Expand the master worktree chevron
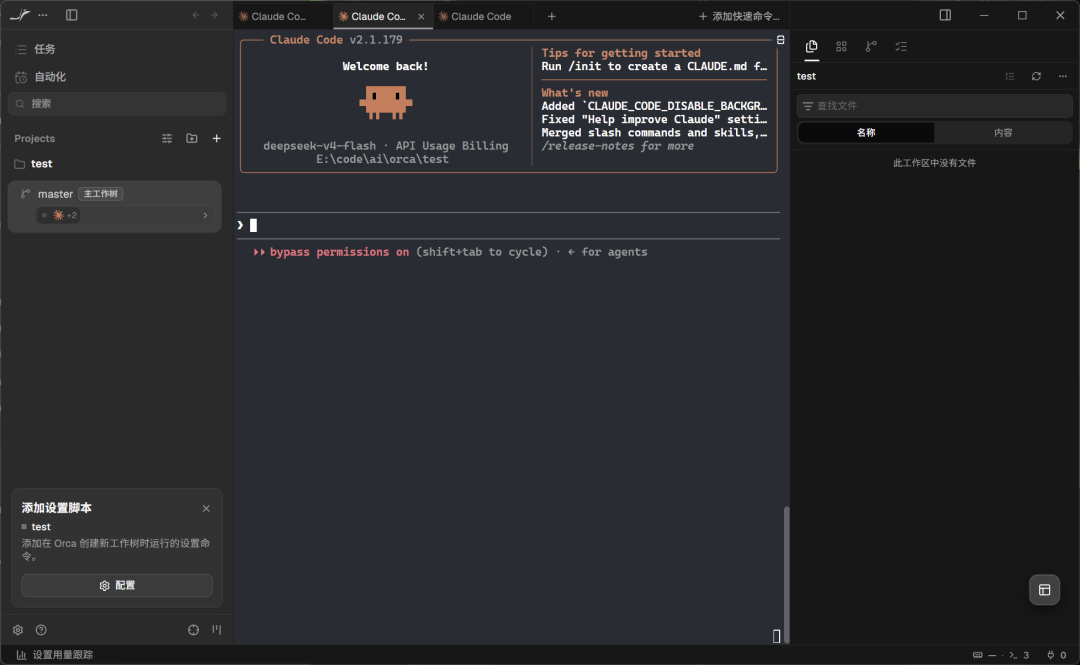Screen dimensions: 1080x665 [205, 216]
